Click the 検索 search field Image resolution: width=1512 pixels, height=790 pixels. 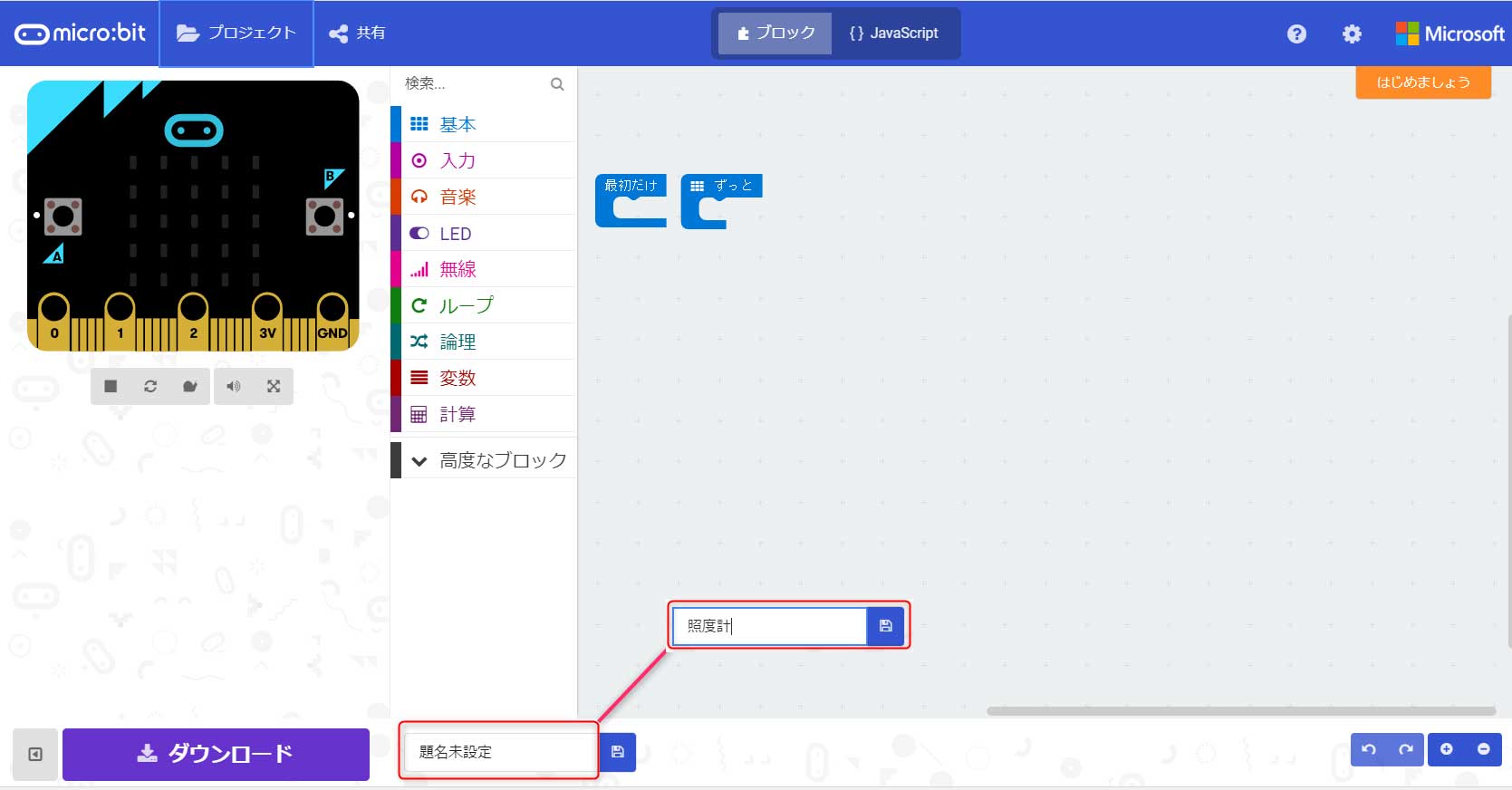pyautogui.click(x=473, y=83)
